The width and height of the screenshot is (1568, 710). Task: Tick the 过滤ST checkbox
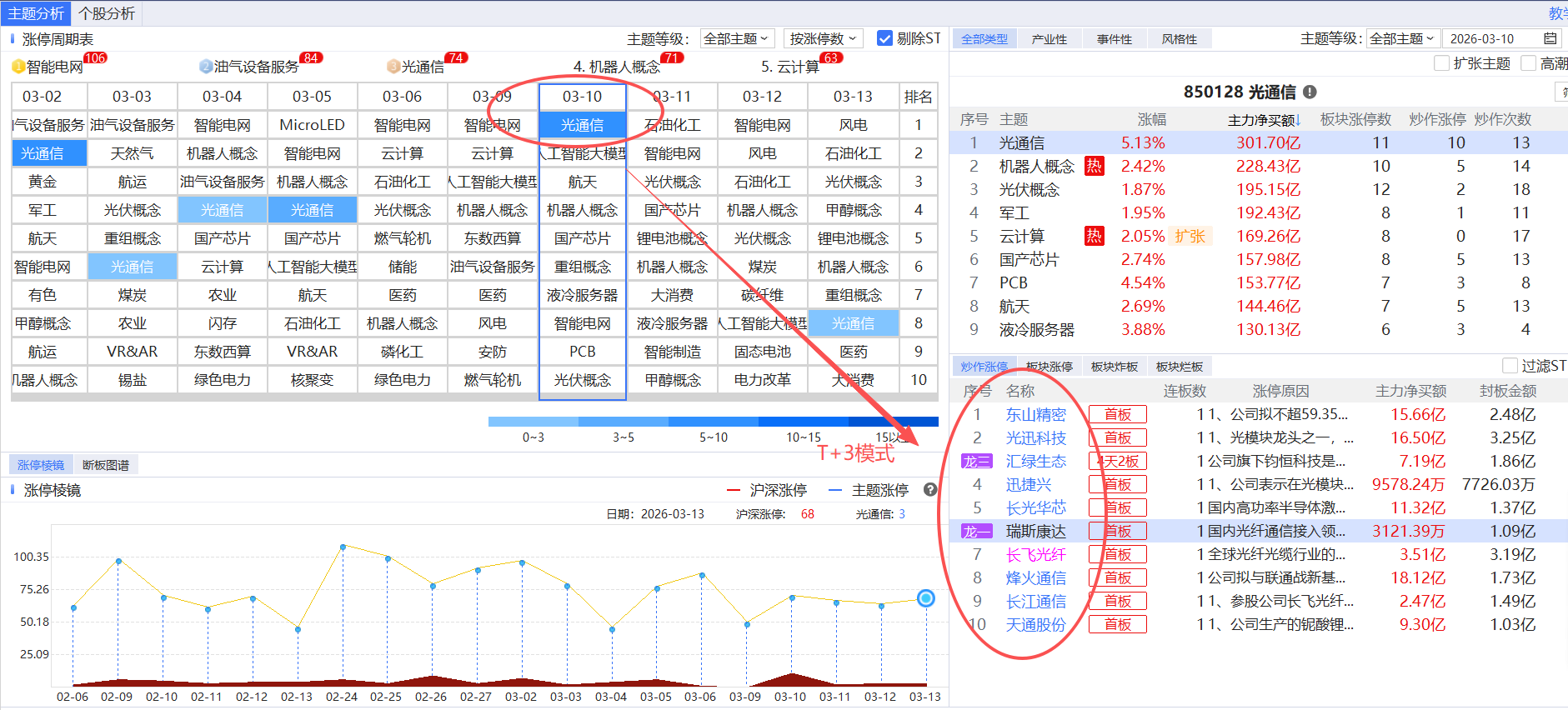[1510, 366]
